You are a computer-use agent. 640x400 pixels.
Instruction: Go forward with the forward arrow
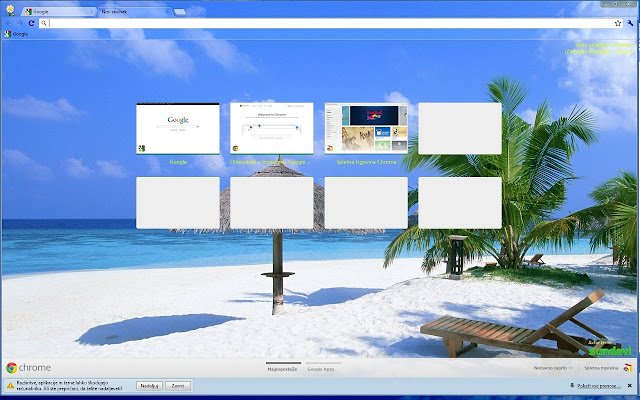coord(20,23)
